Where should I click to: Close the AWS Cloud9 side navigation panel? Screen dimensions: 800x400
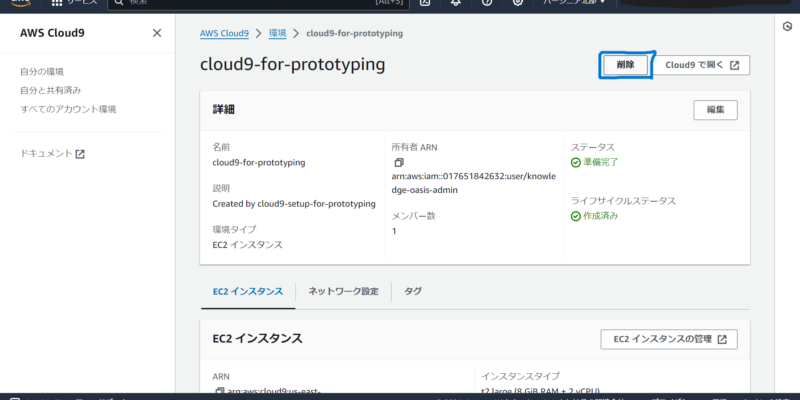pyautogui.click(x=156, y=33)
